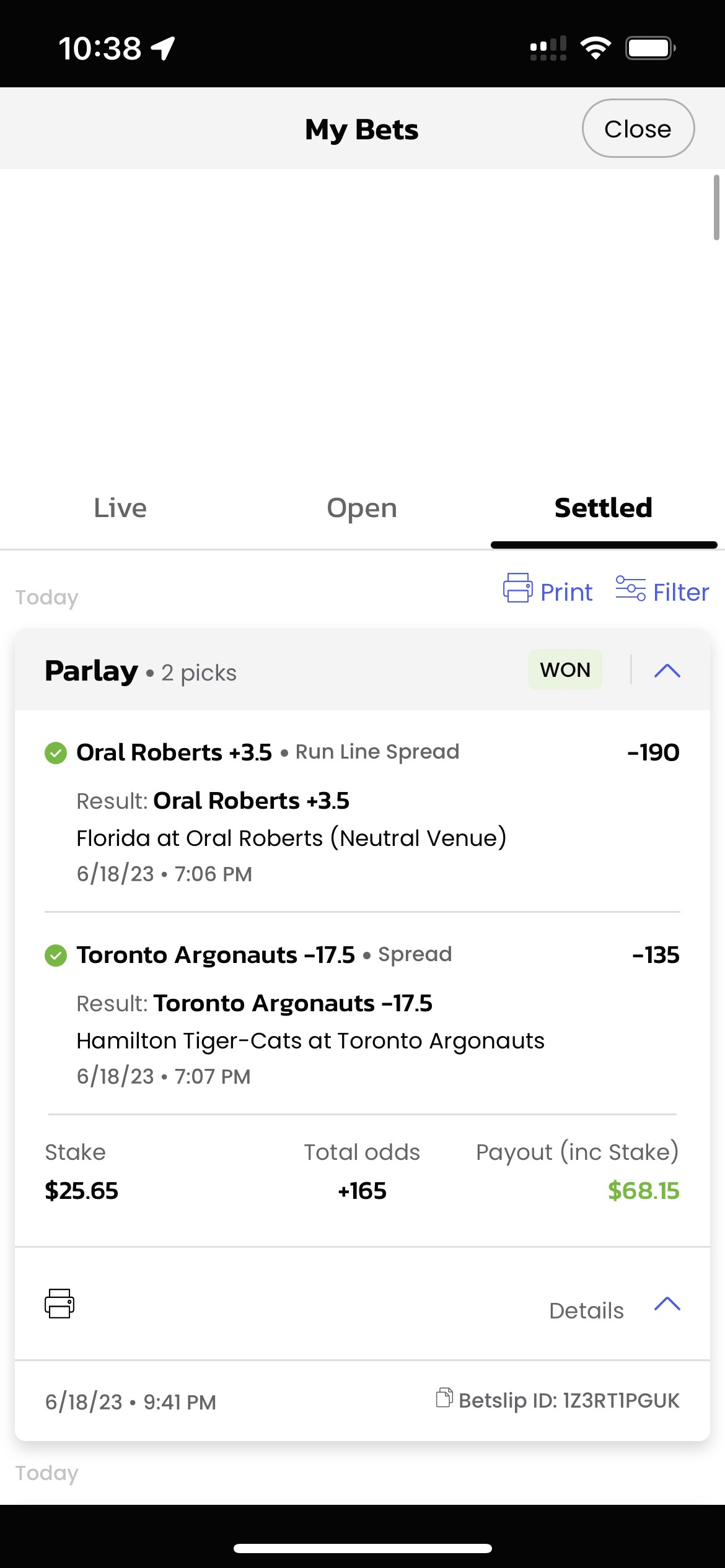Tap the battery icon in status bar
Image resolution: width=725 pixels, height=1568 pixels.
[x=650, y=48]
